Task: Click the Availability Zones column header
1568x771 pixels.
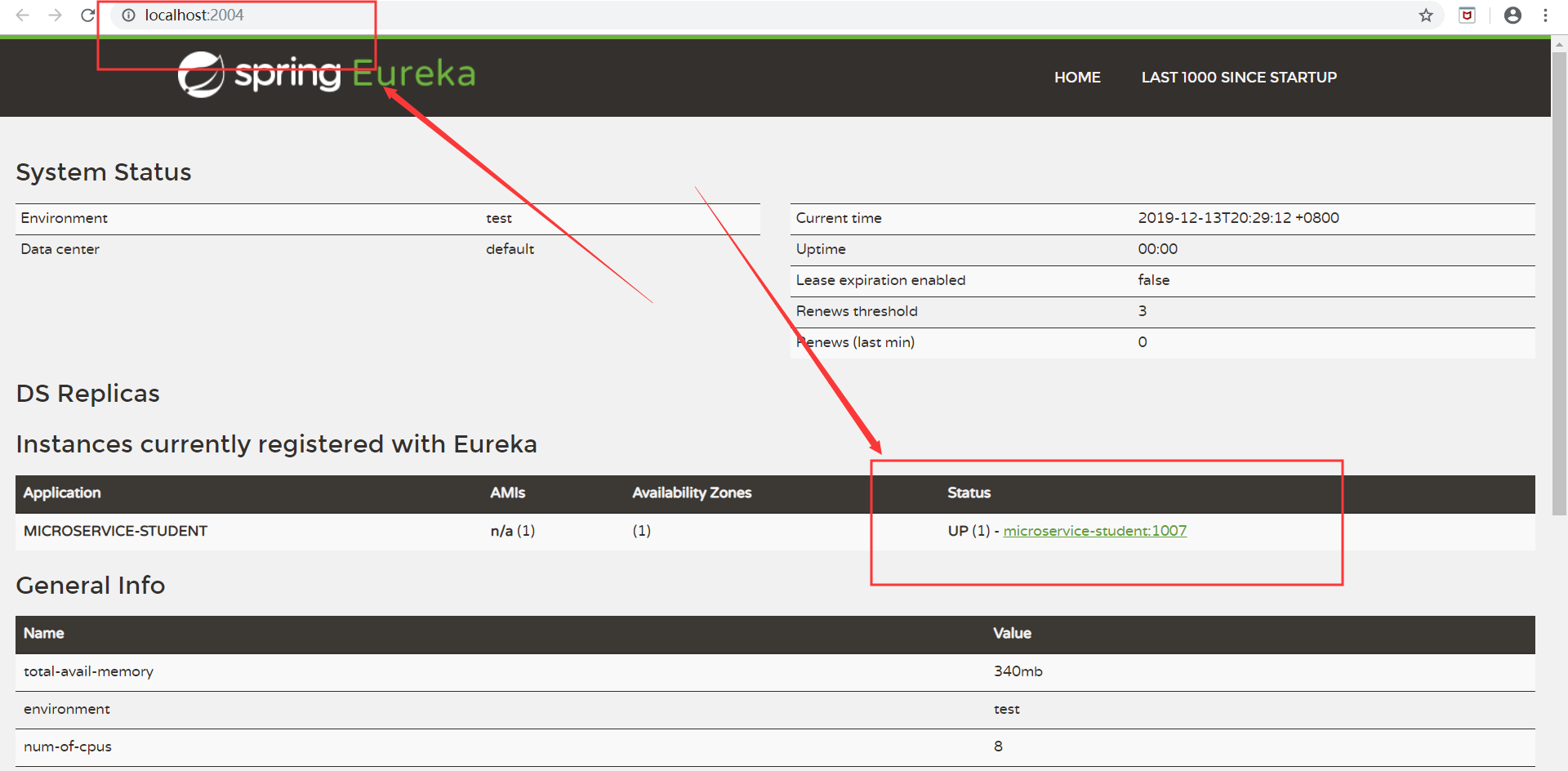Action: (692, 492)
